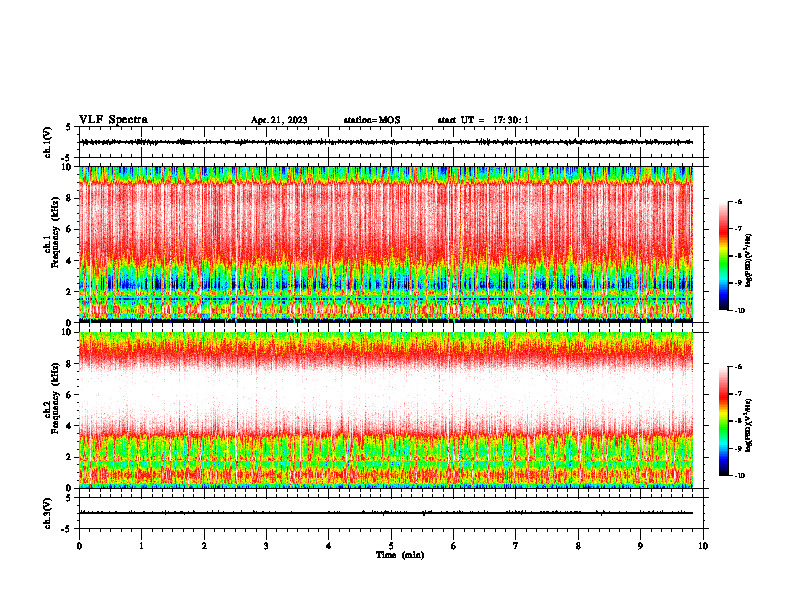This screenshot has height=612, width=792.
Task: Click the "8" kHz tick on ch.1 axis
Action: click(69, 198)
